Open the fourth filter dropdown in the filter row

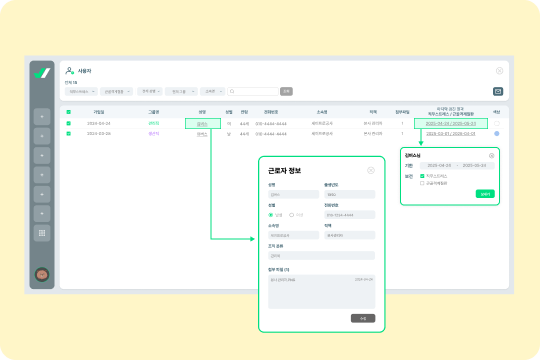[x=181, y=91]
